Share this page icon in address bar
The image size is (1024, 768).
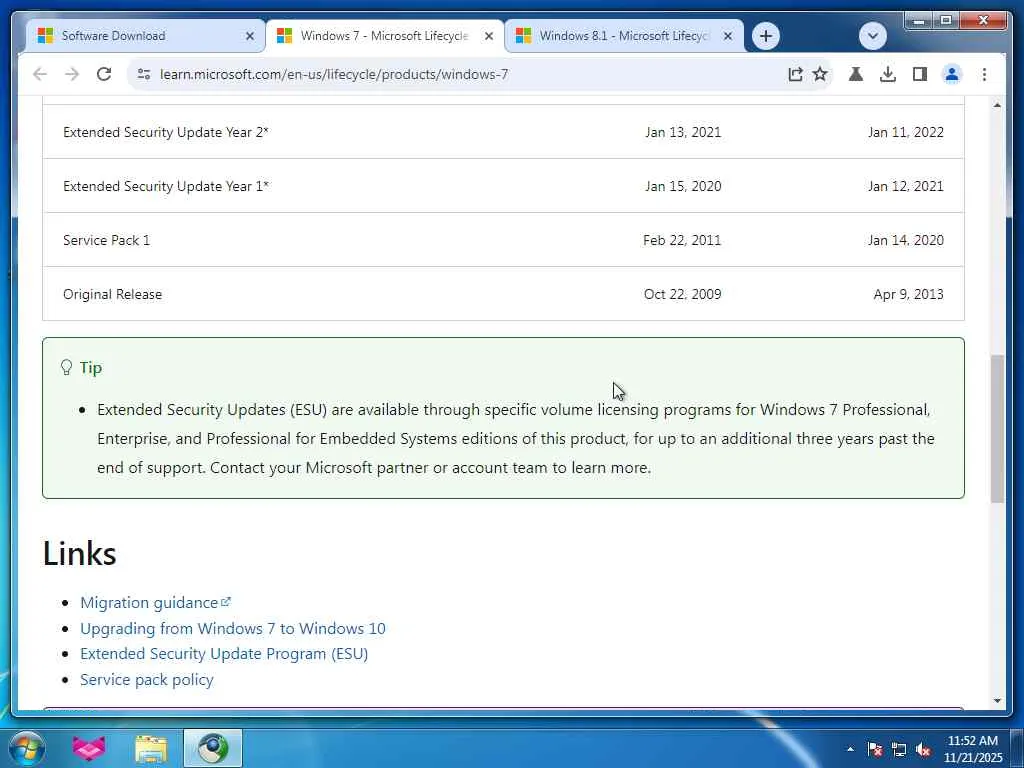(x=795, y=74)
